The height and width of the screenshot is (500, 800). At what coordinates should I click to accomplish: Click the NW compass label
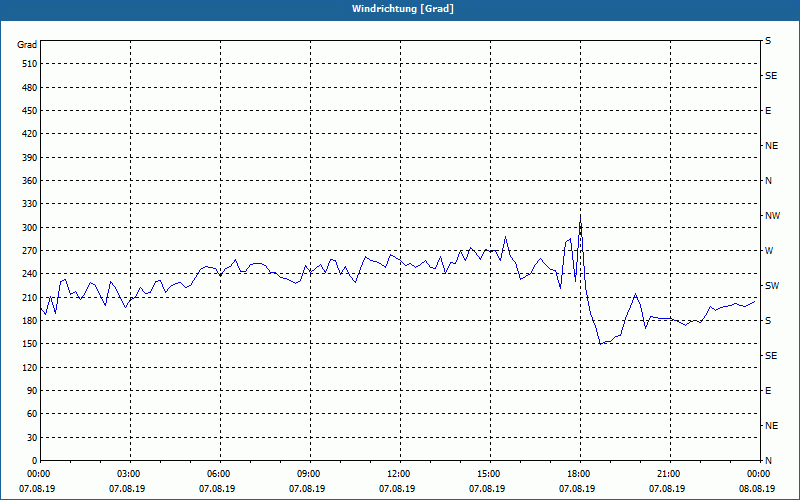pos(772,216)
